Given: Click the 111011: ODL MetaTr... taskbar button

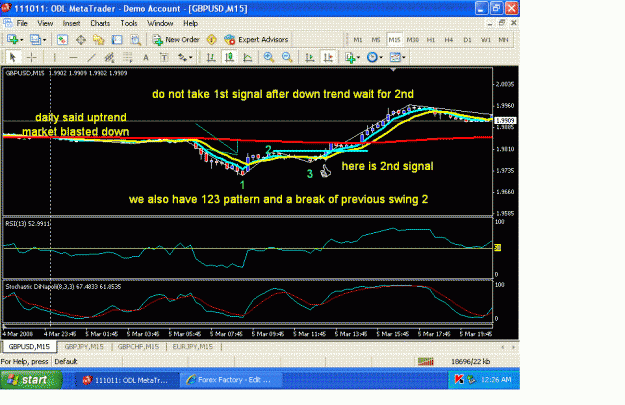Looking at the screenshot, I should click(127, 379).
